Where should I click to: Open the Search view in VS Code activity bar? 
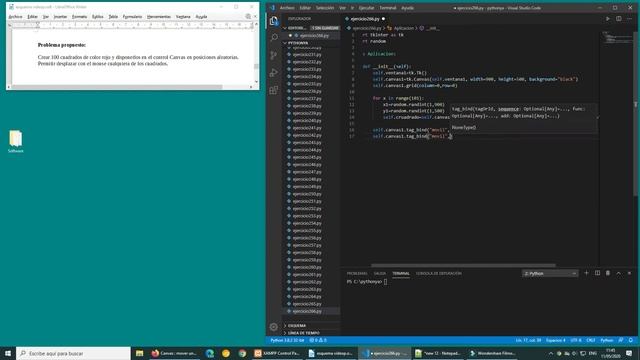[x=274, y=38]
